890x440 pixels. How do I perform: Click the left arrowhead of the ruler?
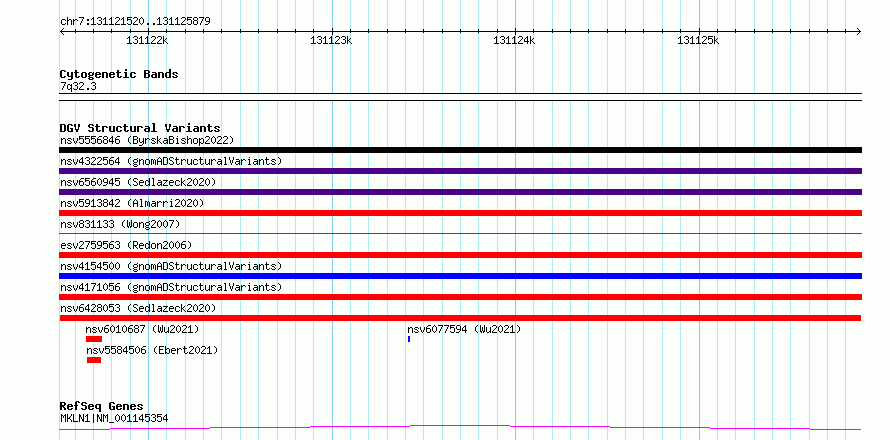click(62, 31)
